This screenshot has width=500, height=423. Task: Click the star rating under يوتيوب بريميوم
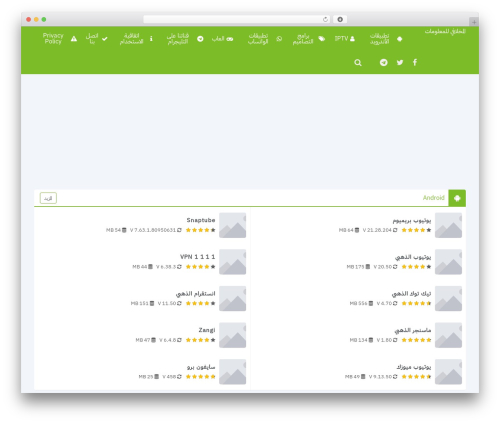416,230
